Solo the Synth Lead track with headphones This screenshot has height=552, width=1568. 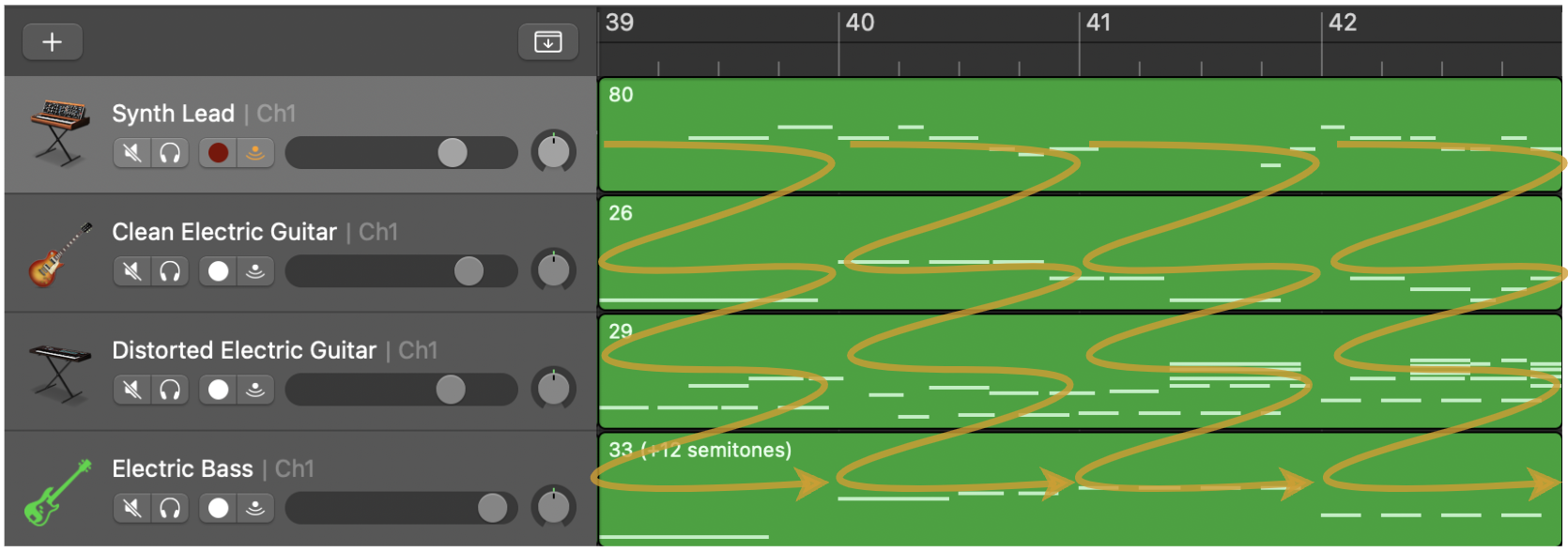point(170,153)
